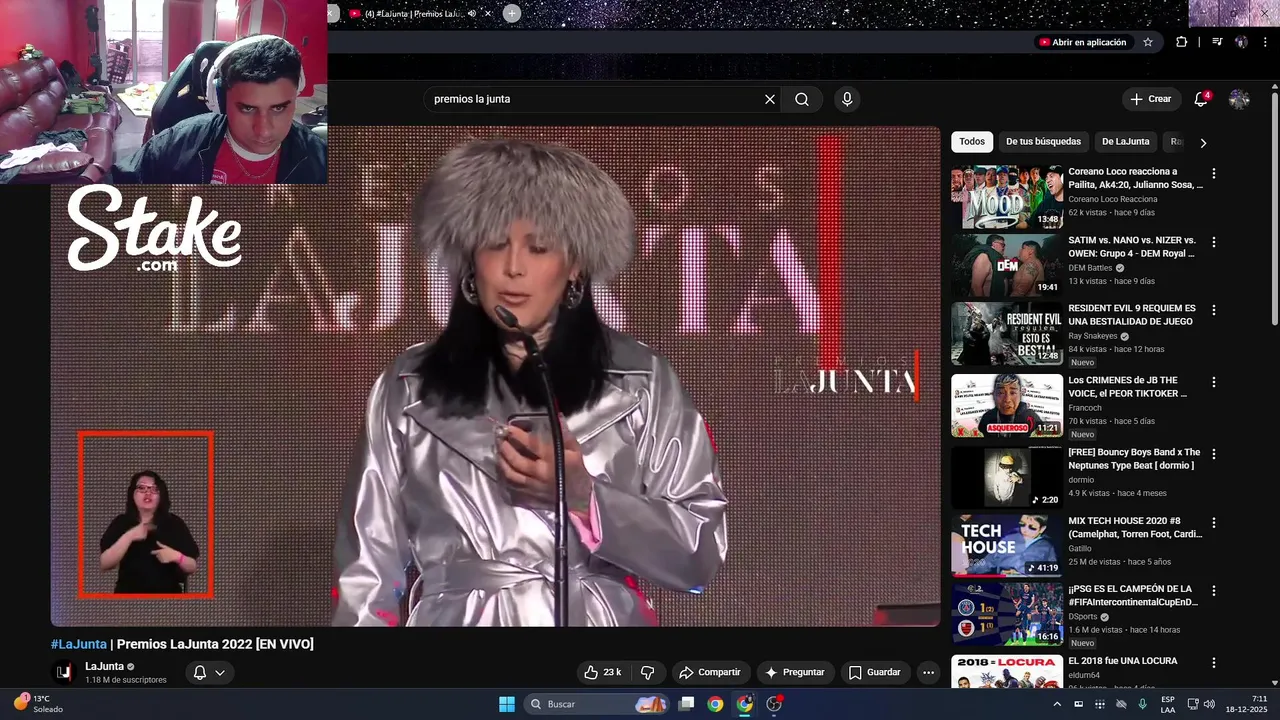Screen dimensions: 1280x720
Task: Like the video with 23 k thumbs up
Action: (603, 672)
